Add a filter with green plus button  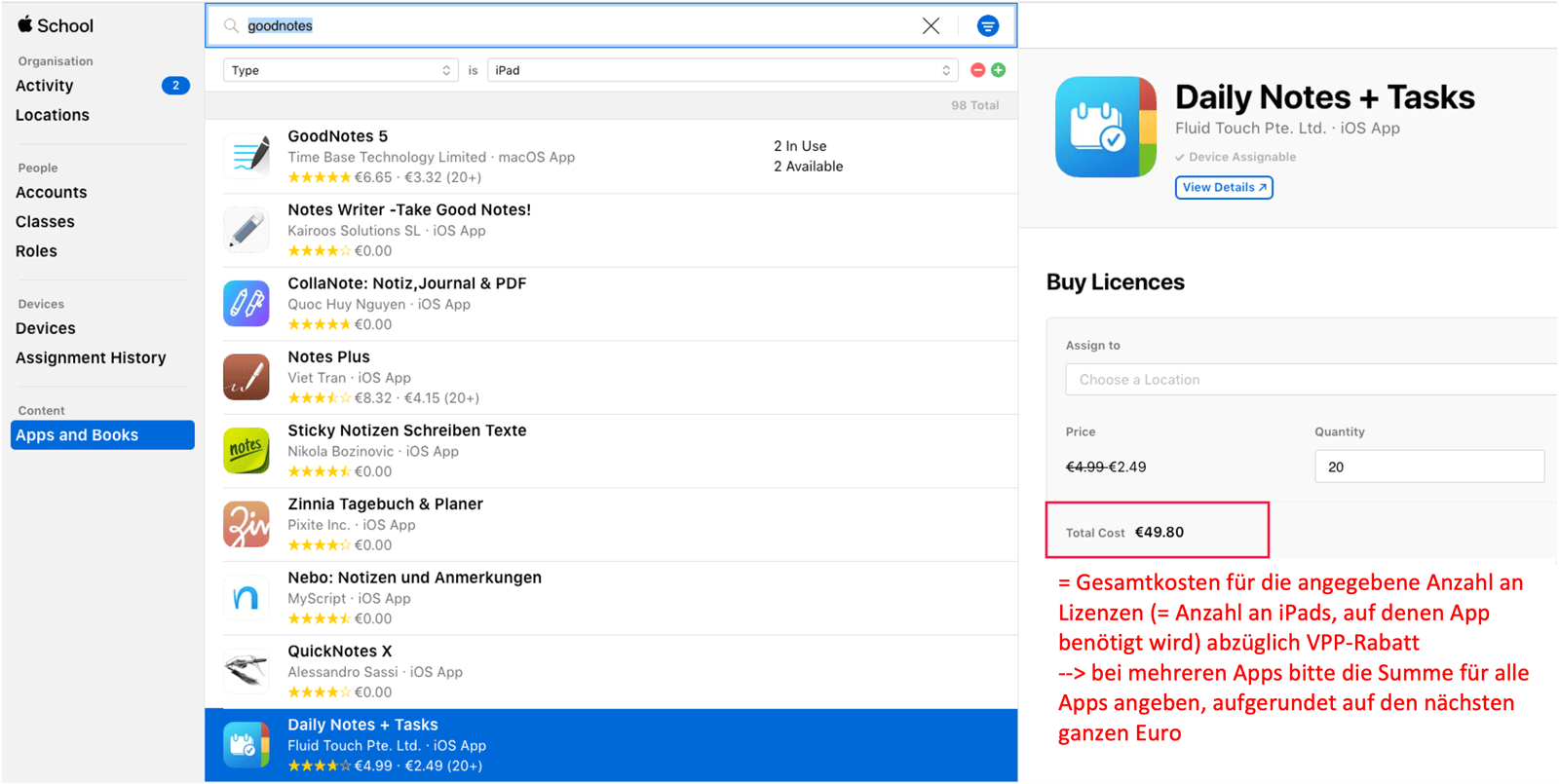coord(998,70)
